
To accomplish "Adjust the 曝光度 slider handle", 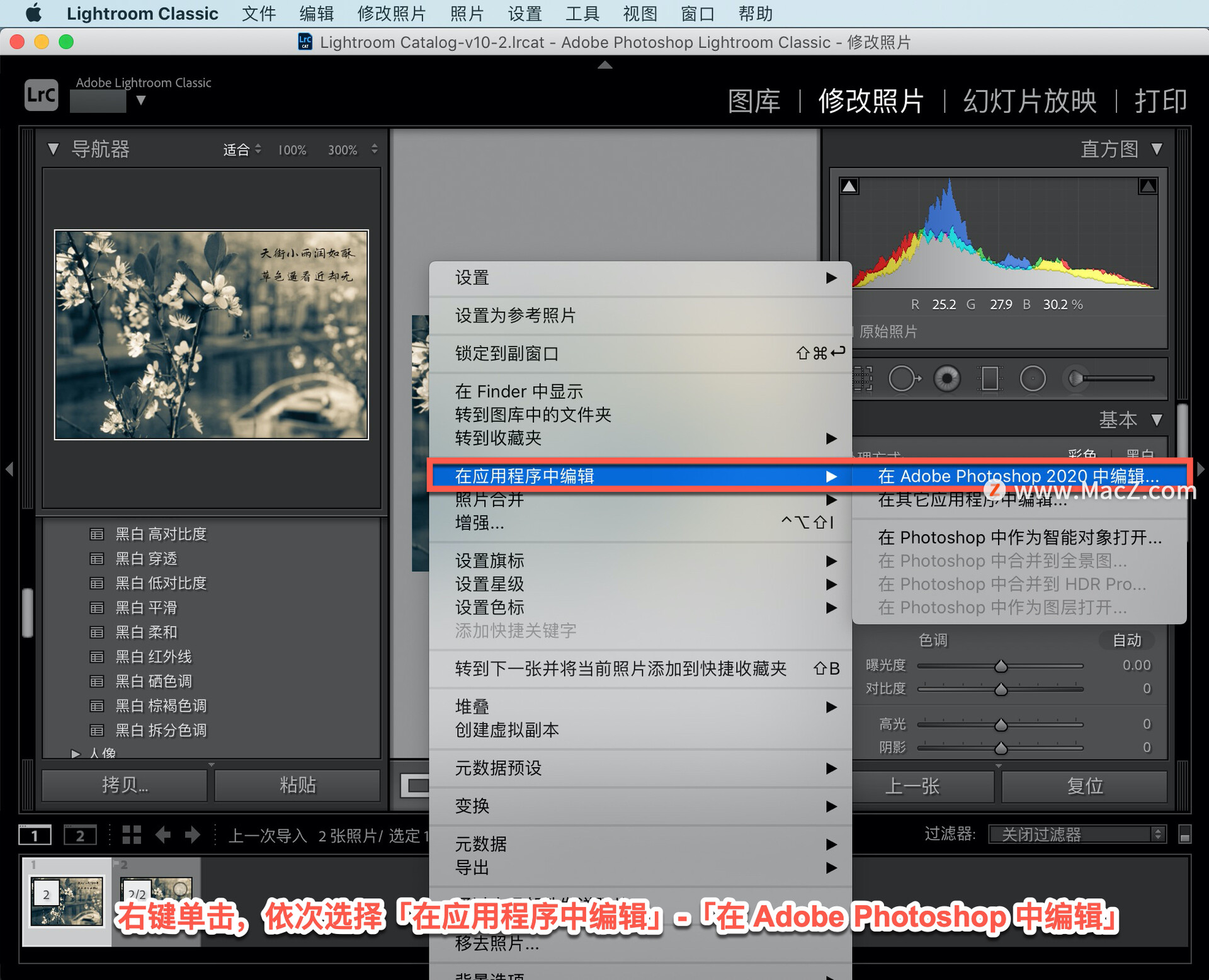I will [x=1001, y=666].
